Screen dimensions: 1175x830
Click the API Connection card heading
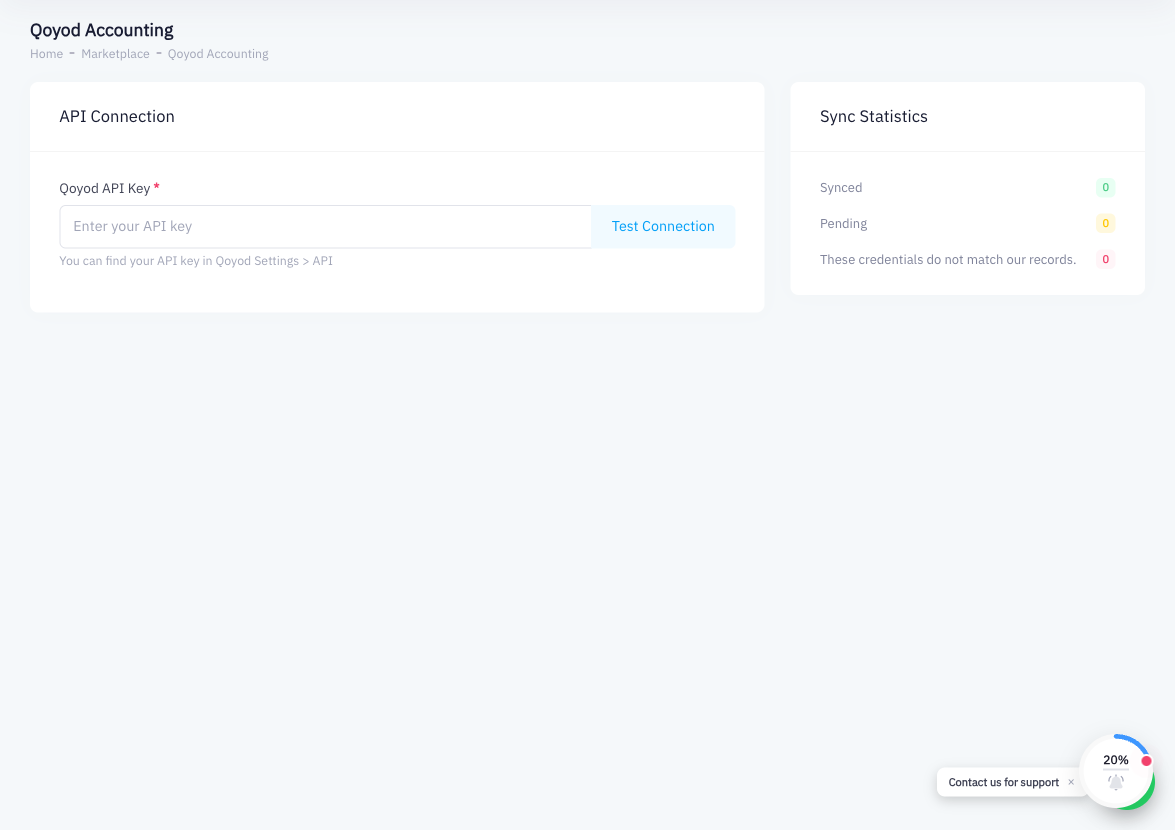pyautogui.click(x=117, y=116)
